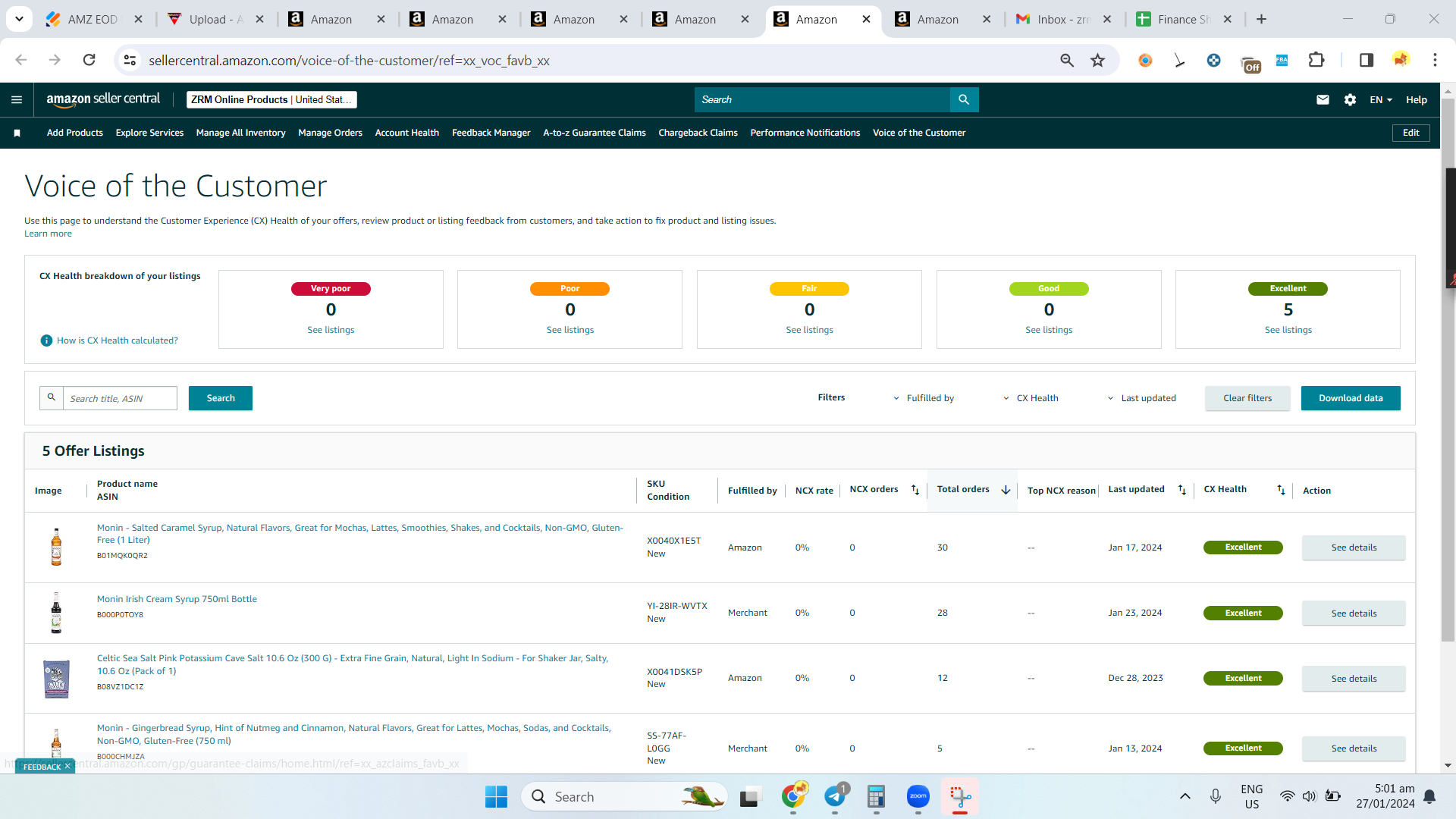This screenshot has height=819, width=1456.
Task: View site information icon in address bar
Action: click(x=130, y=60)
